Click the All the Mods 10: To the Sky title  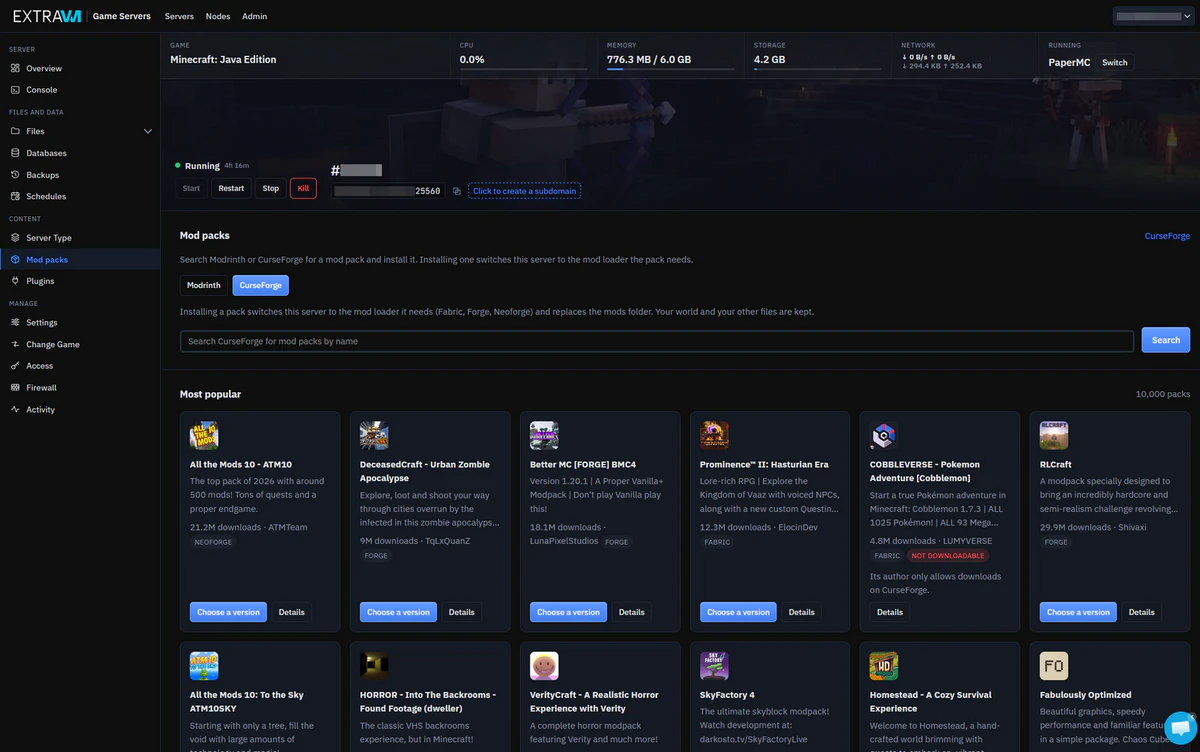(x=247, y=701)
